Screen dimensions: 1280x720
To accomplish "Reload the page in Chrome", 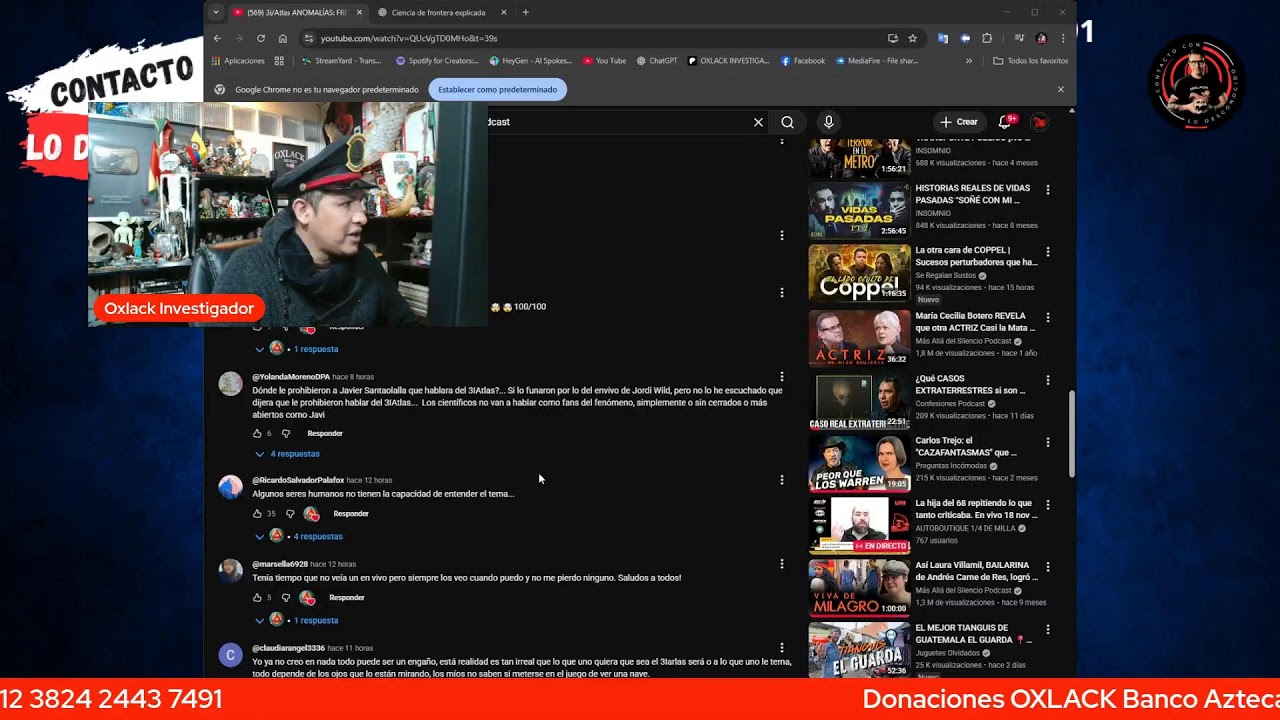I will [261, 38].
